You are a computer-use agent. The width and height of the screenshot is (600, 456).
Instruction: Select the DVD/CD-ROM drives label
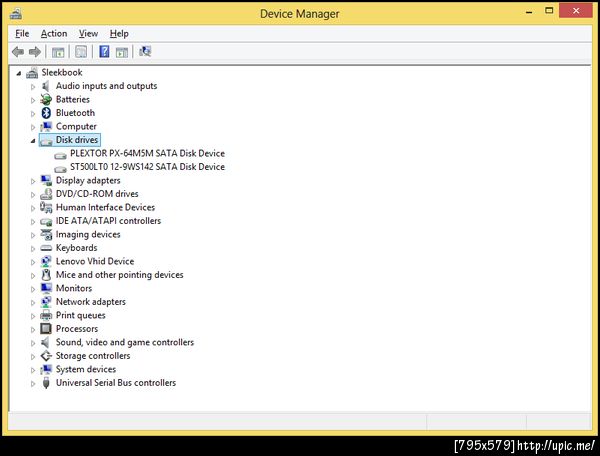[97, 194]
